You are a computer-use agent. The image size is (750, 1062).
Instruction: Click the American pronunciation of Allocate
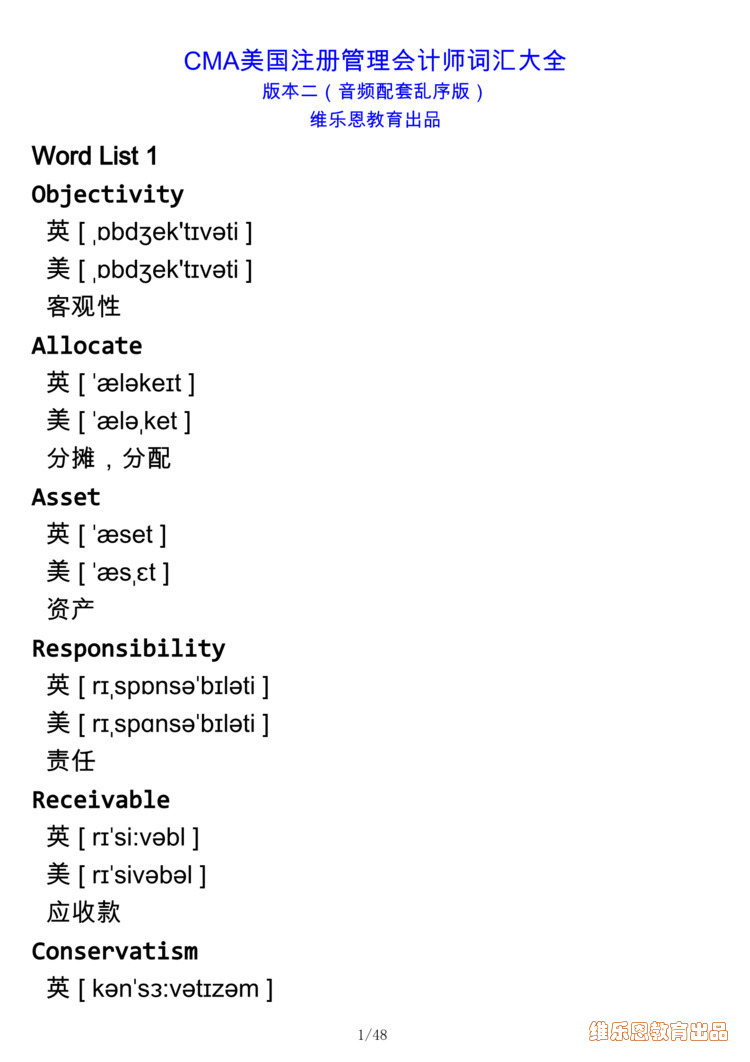click(x=119, y=421)
